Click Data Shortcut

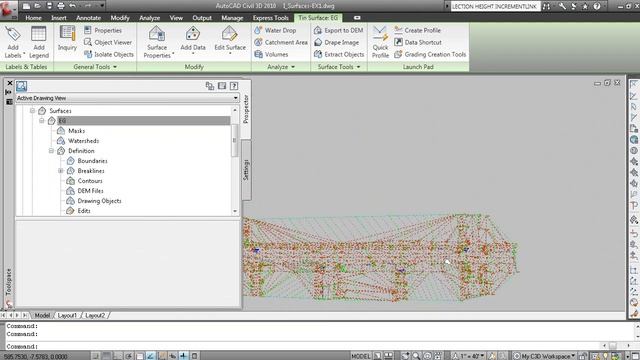pyautogui.click(x=418, y=42)
